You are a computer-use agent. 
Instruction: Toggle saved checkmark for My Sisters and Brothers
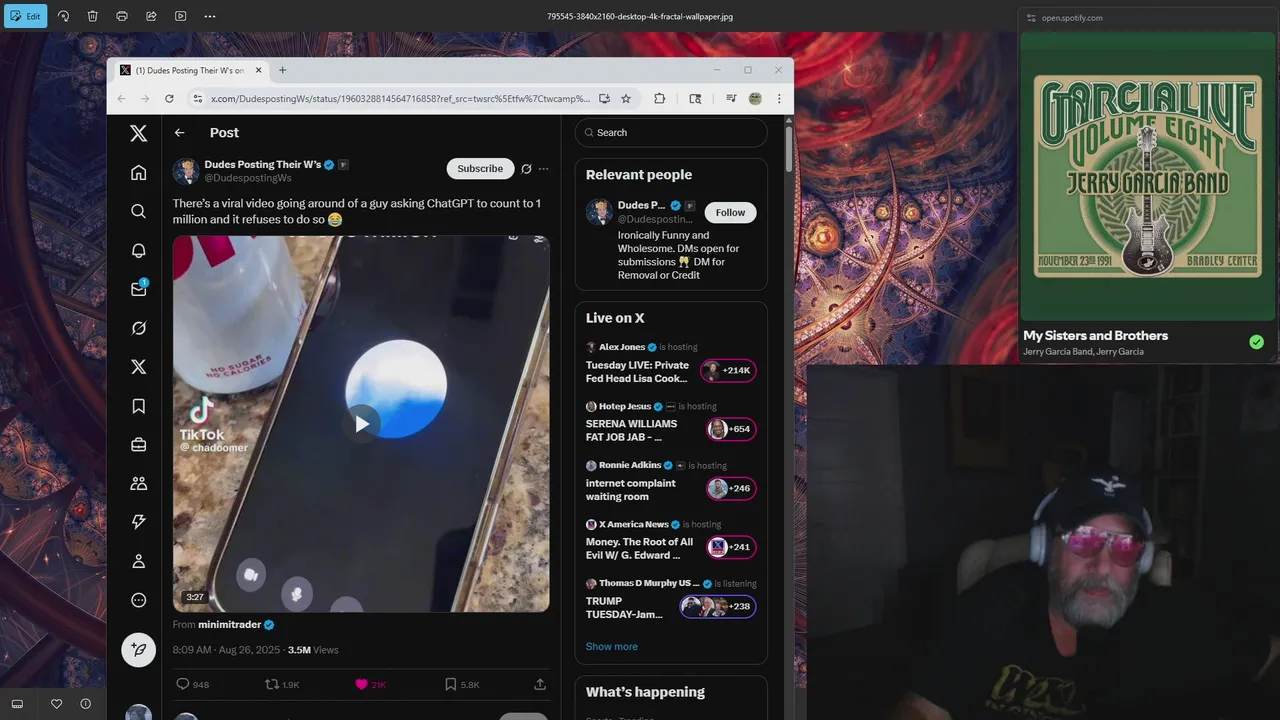click(1256, 342)
